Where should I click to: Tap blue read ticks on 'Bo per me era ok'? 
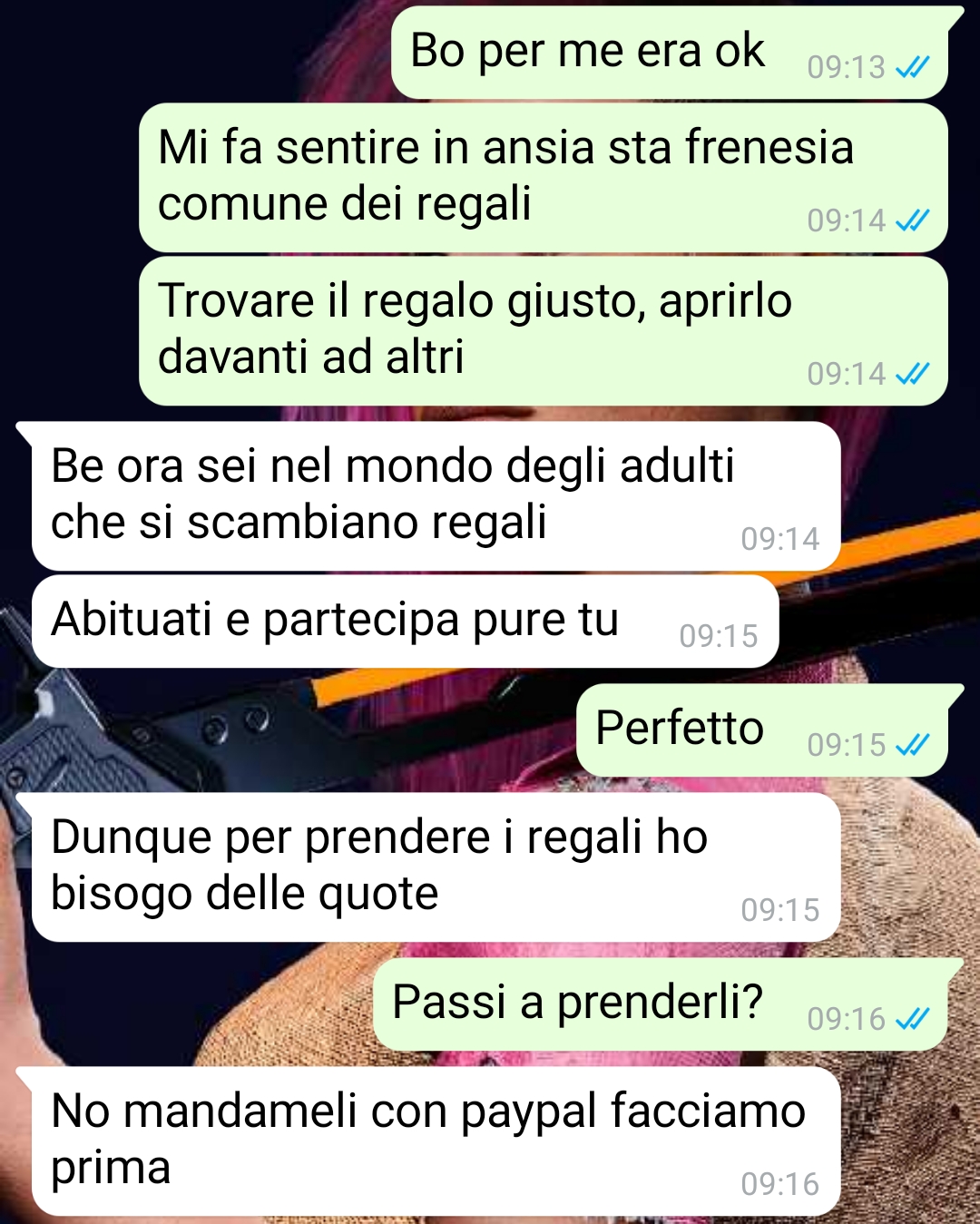tap(912, 67)
